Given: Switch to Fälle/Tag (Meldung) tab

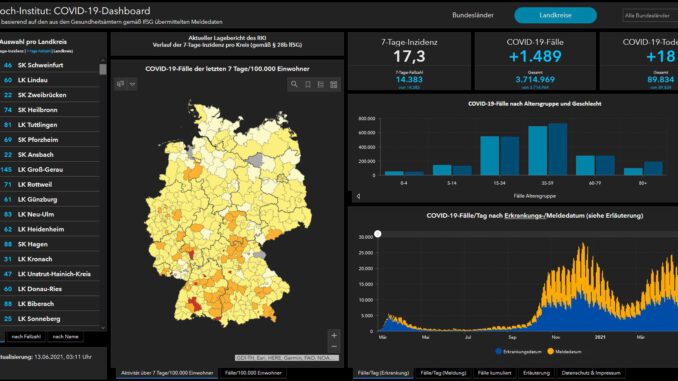Looking at the screenshot, I should [443, 373].
